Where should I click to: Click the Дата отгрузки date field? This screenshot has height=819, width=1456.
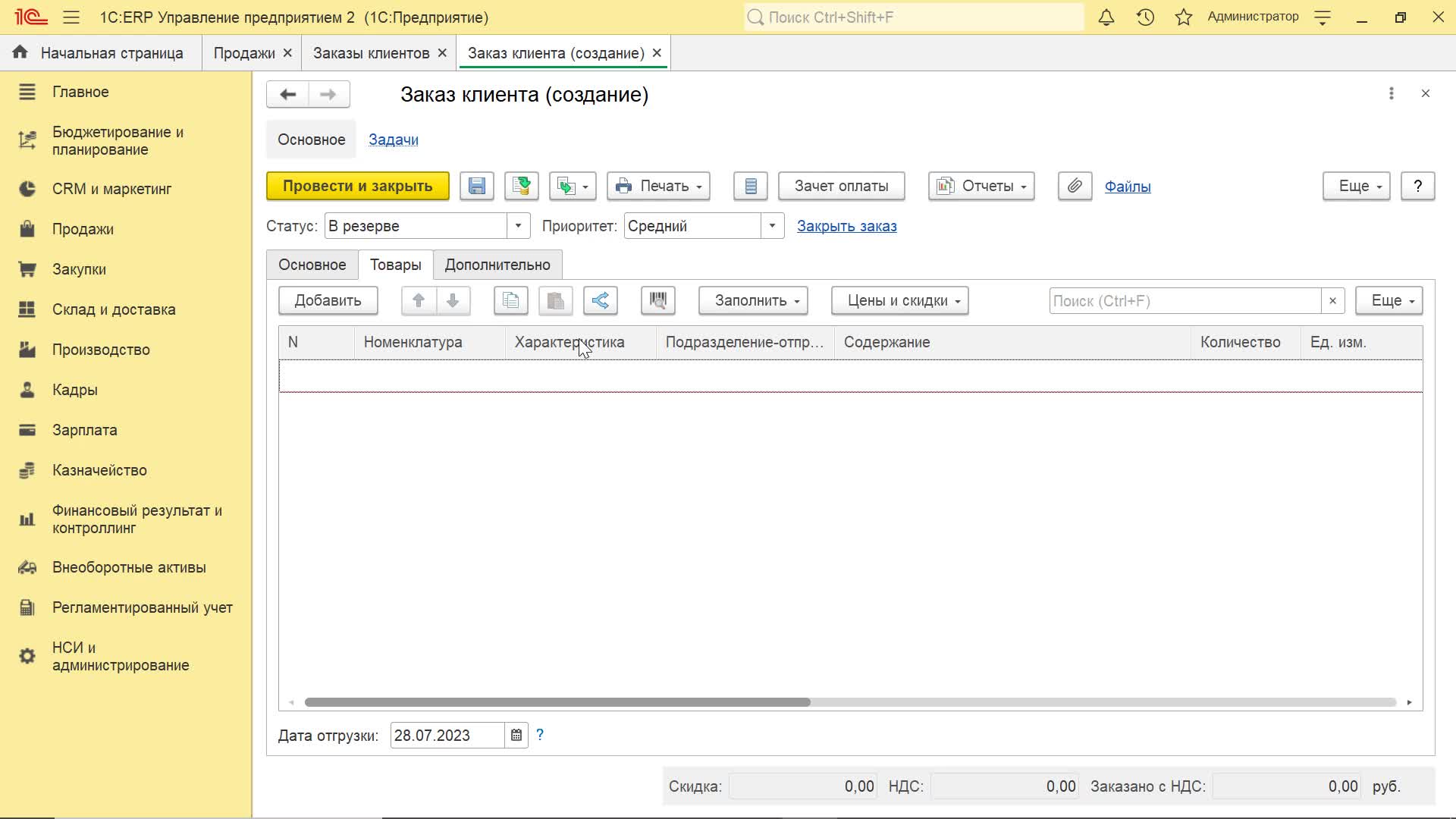click(447, 735)
